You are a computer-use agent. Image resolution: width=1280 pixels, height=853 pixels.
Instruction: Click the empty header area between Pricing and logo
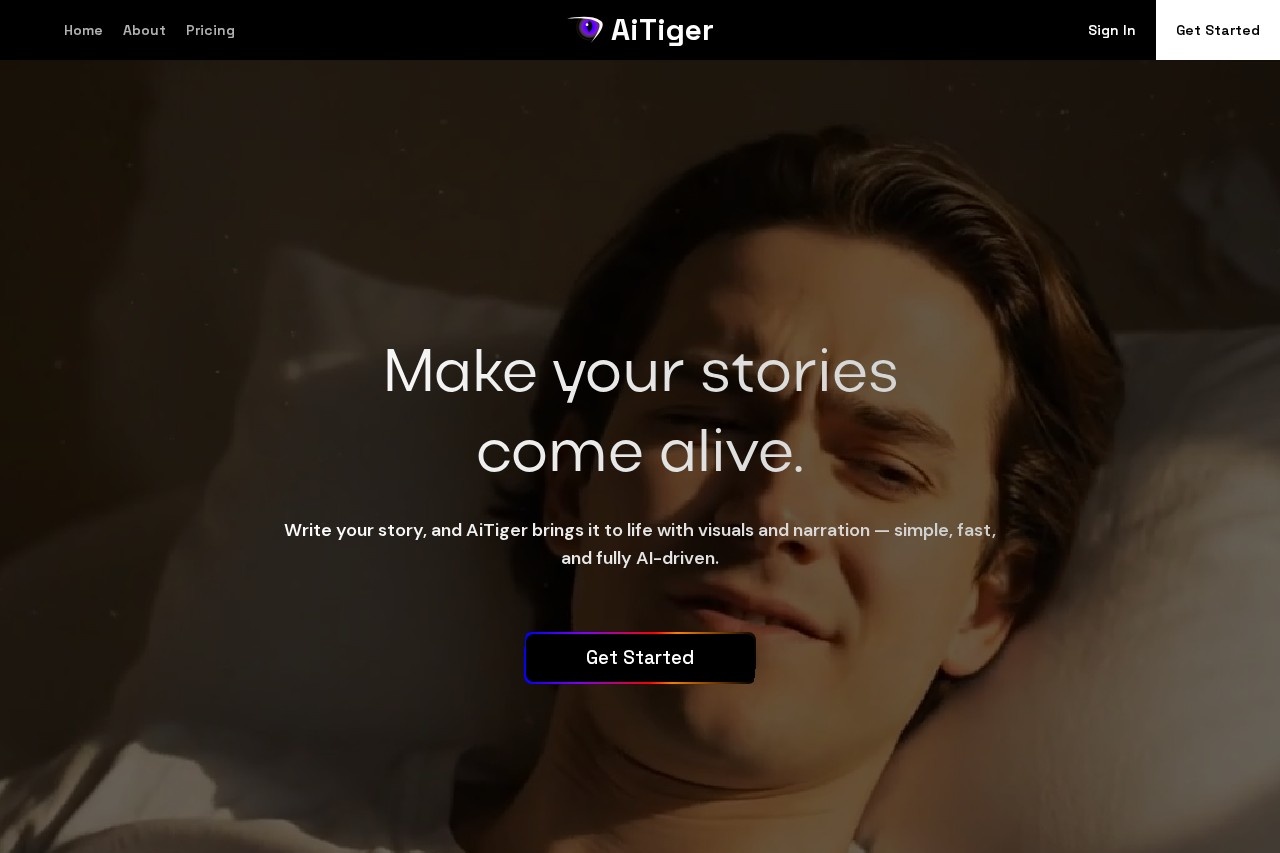[x=400, y=30]
